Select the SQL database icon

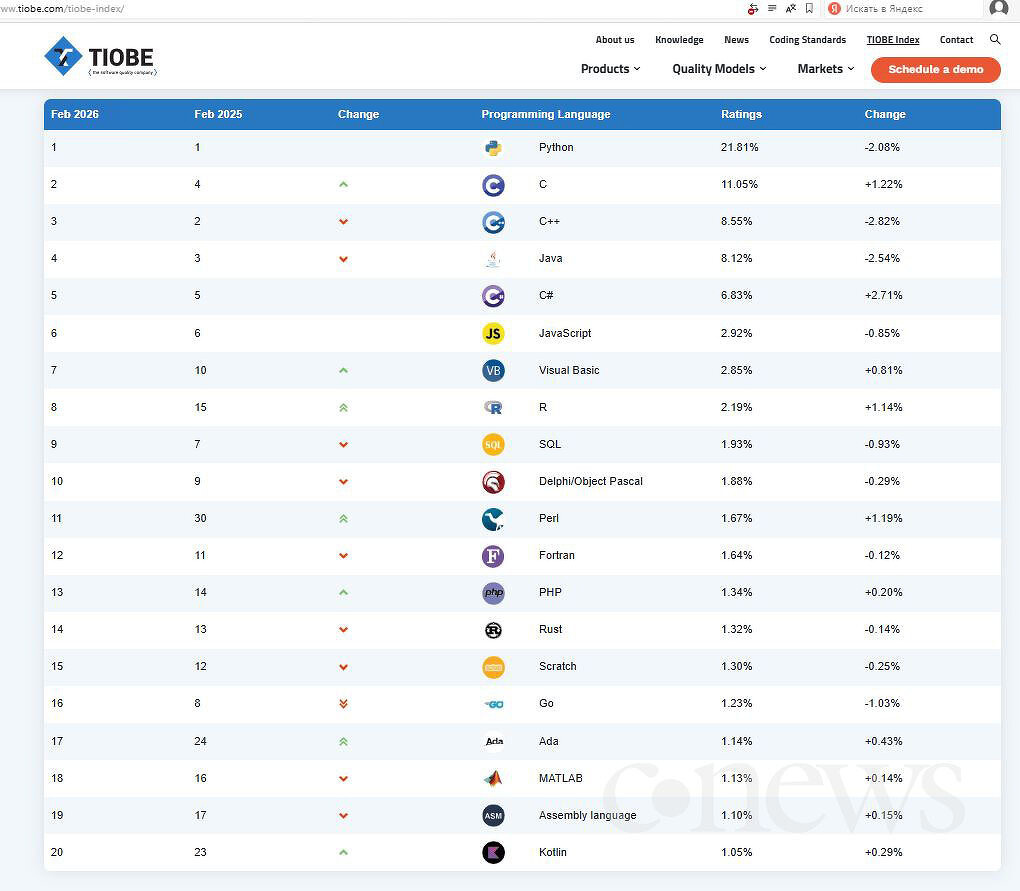click(x=493, y=444)
